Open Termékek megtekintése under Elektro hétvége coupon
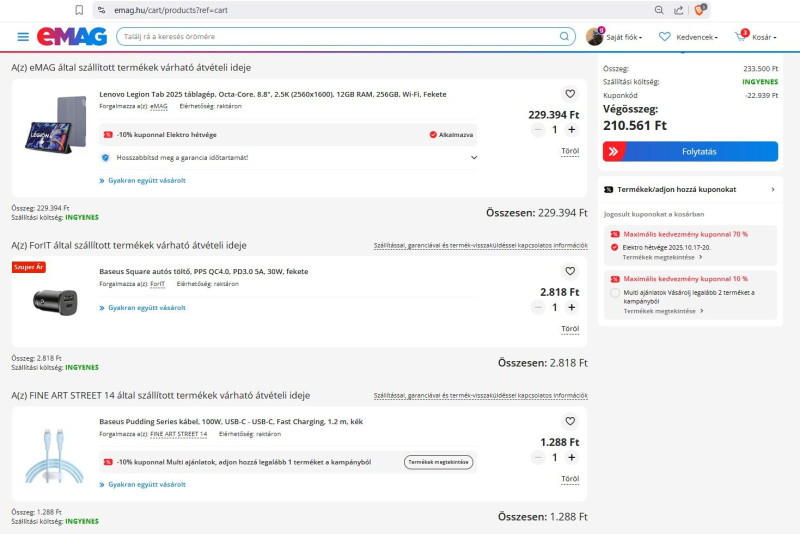This screenshot has width=800, height=534. tap(662, 258)
